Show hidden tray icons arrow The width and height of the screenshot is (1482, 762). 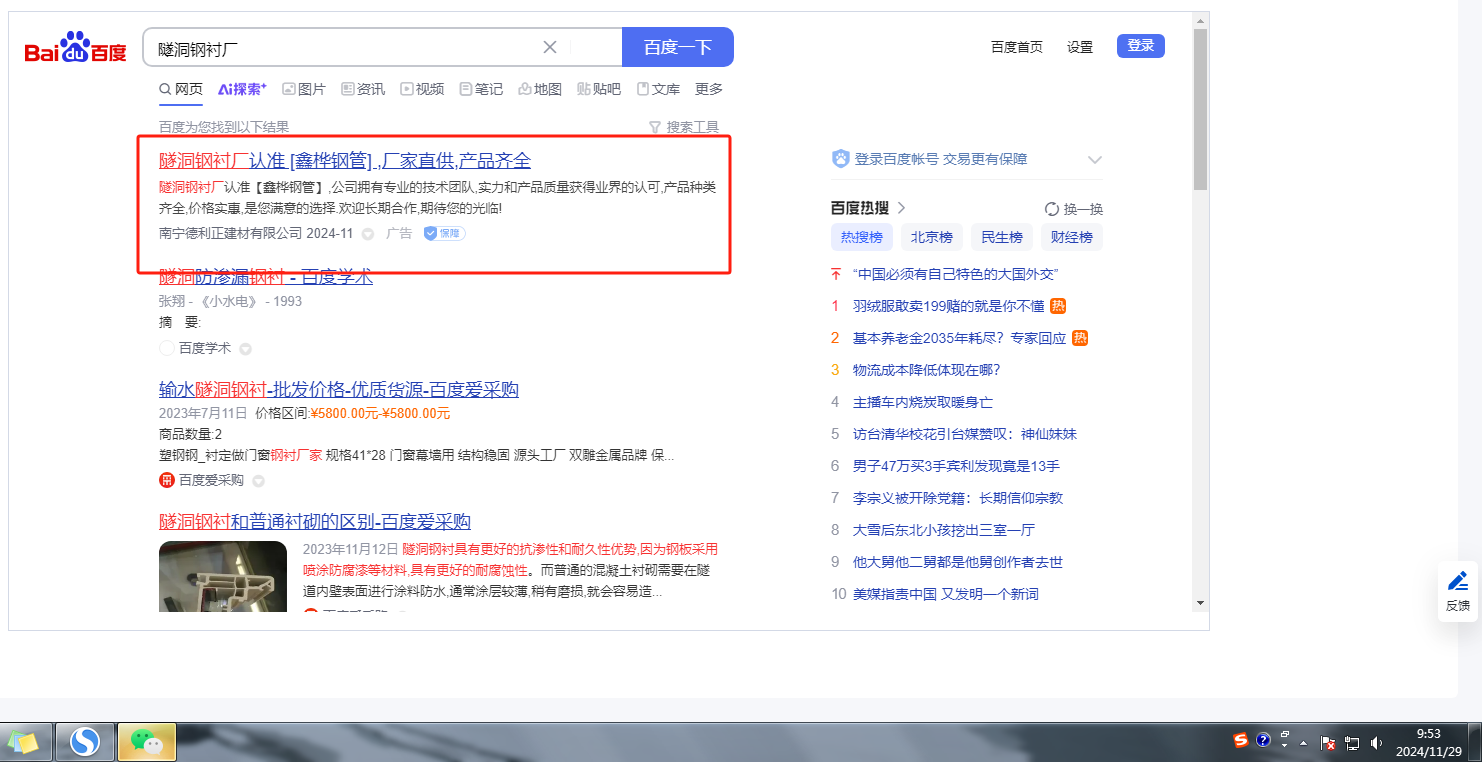coord(1304,744)
